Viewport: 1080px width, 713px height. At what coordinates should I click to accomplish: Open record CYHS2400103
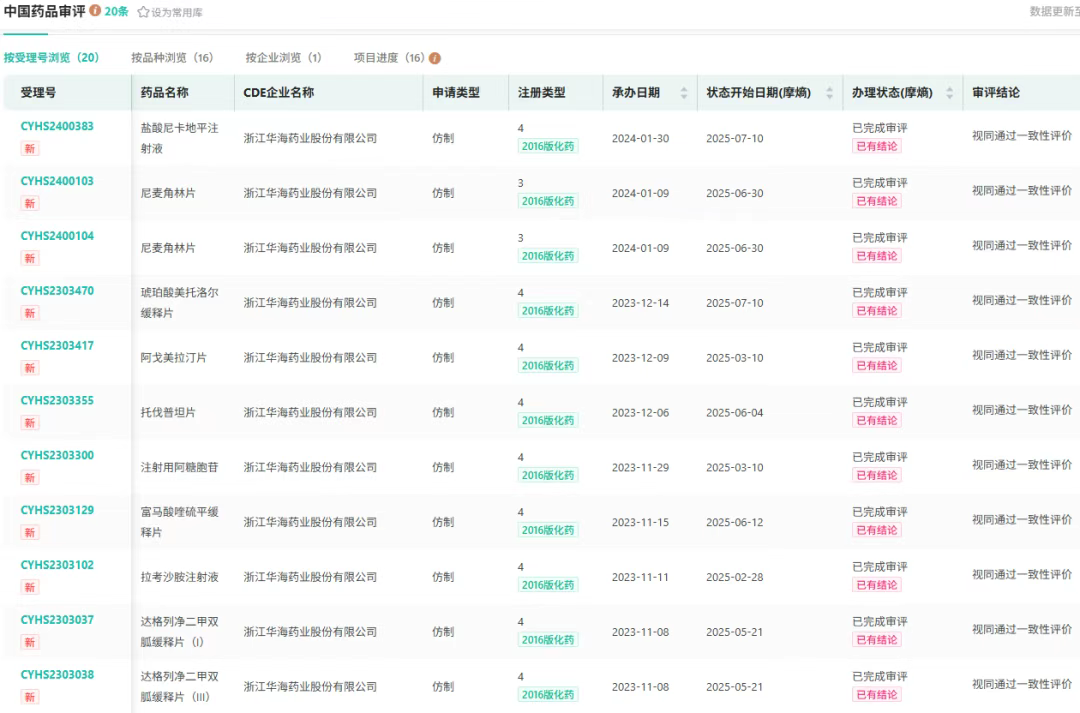57,181
